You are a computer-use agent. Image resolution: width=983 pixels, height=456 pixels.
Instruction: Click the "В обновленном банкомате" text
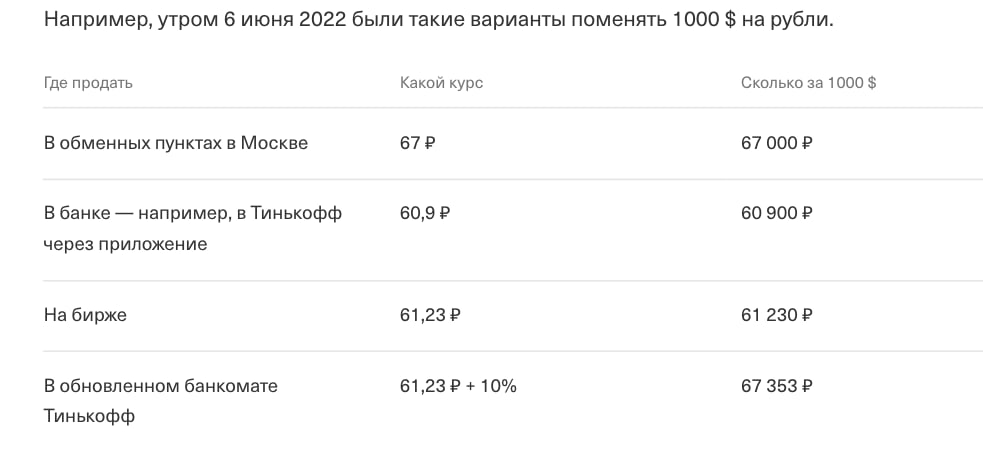160,385
